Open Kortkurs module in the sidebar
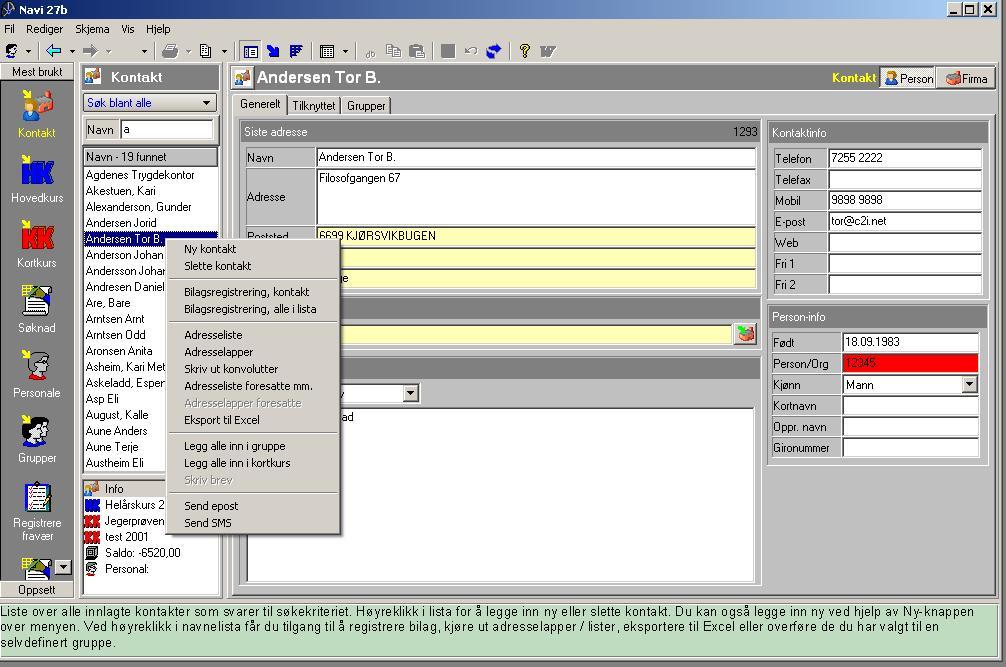This screenshot has width=1006, height=667. click(x=37, y=244)
